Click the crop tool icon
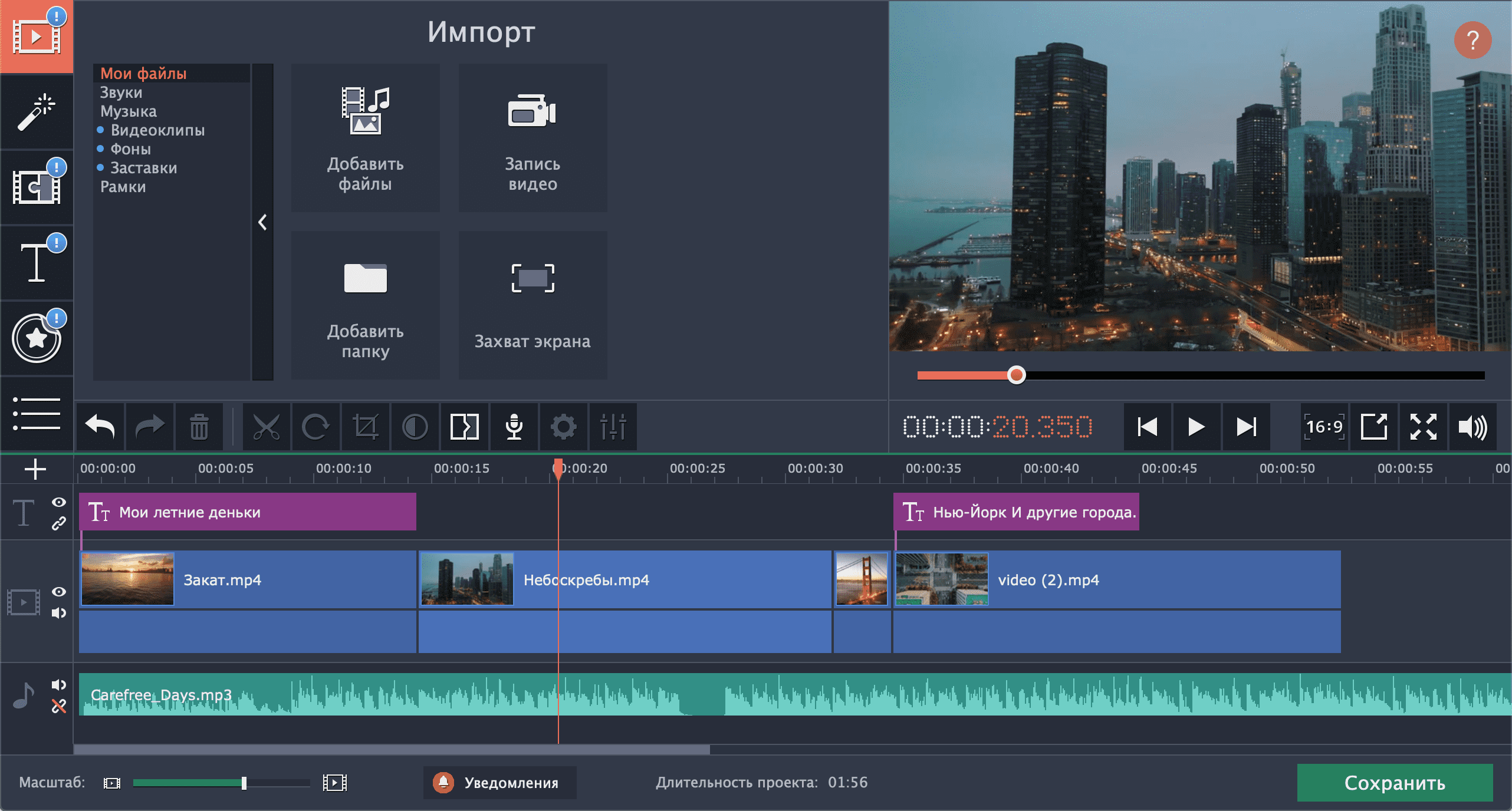The image size is (1512, 811). point(365,427)
